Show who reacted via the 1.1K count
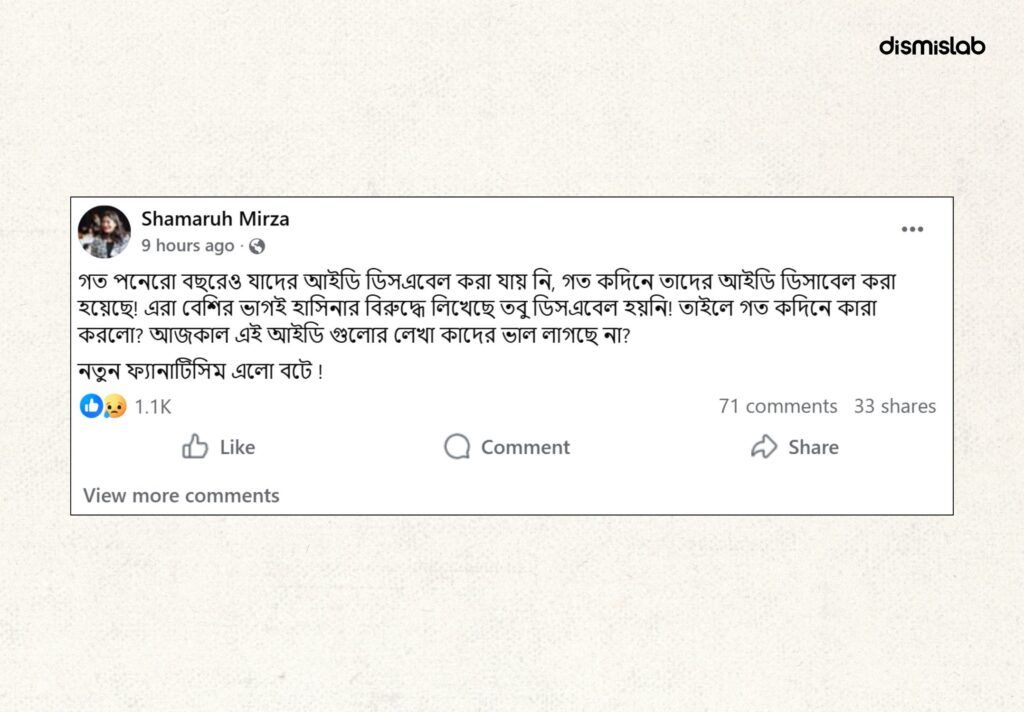 [x=153, y=407]
